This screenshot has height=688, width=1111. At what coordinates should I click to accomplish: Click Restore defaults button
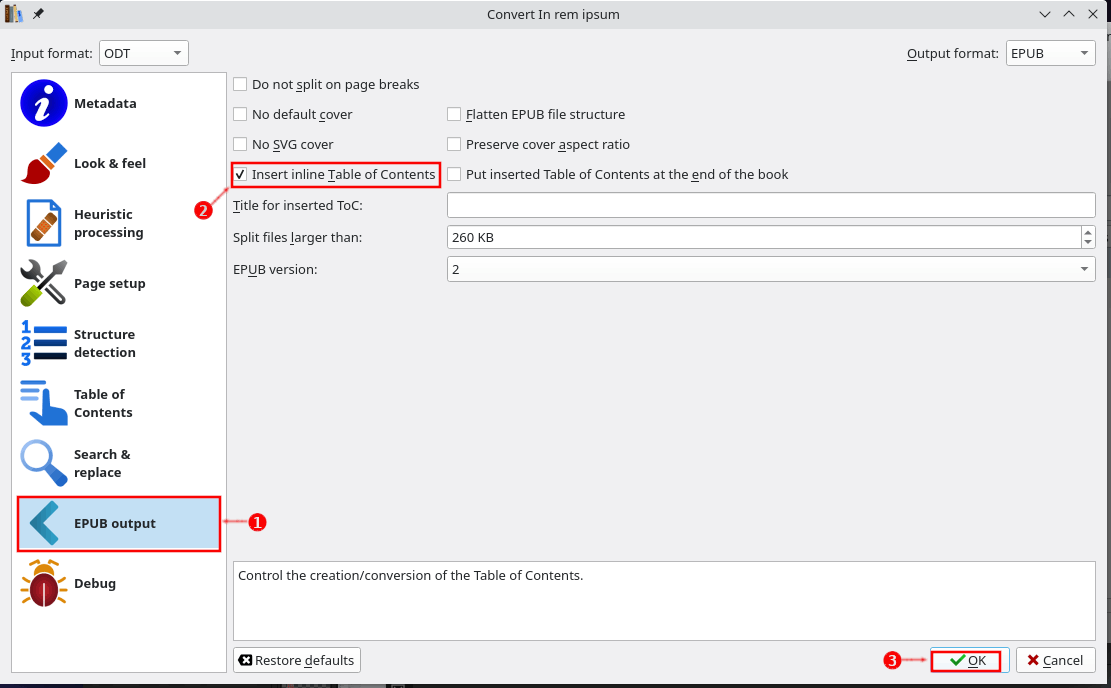point(296,661)
